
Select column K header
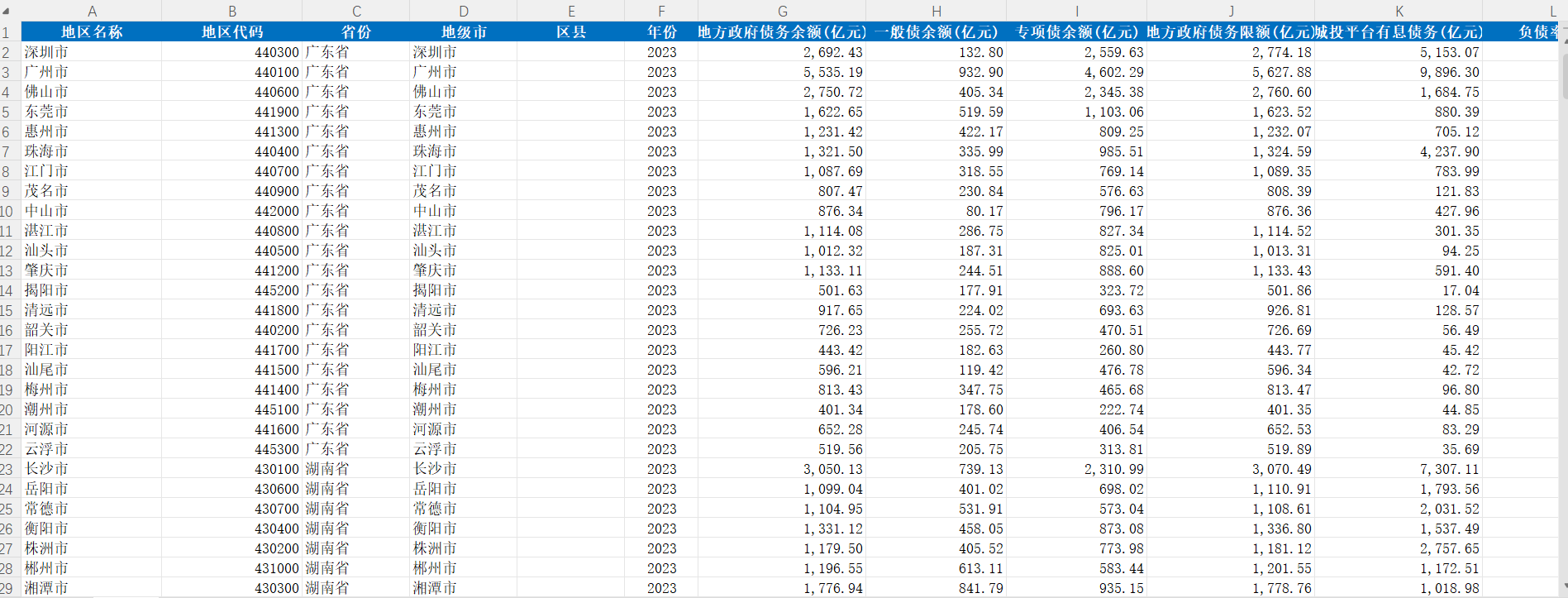[1399, 11]
